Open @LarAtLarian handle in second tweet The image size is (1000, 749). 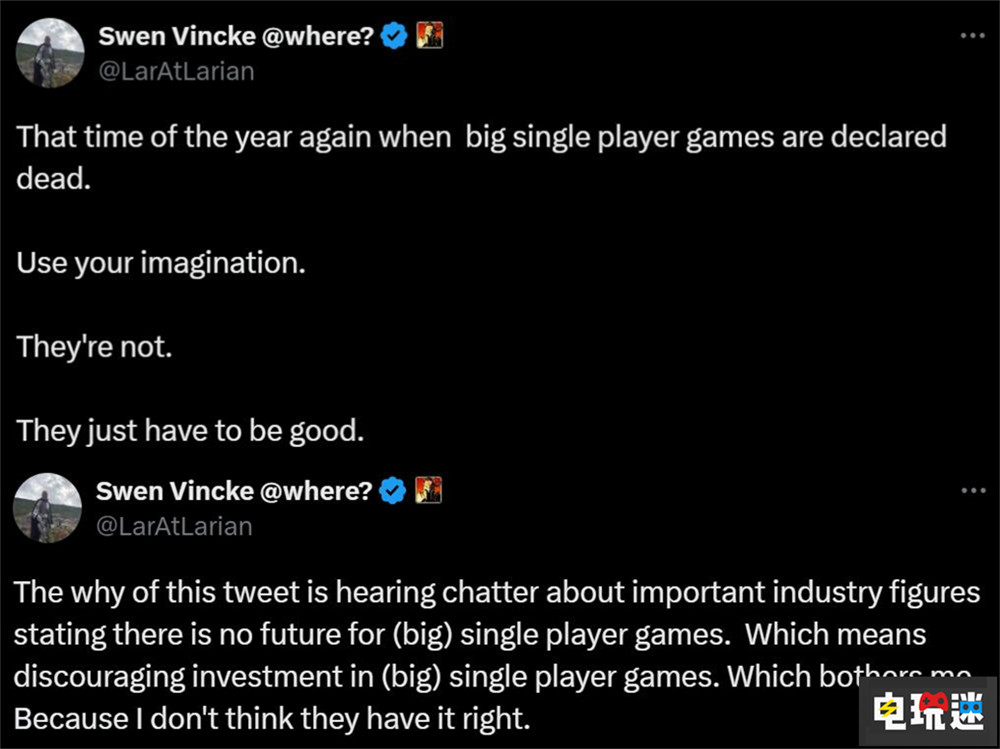175,525
